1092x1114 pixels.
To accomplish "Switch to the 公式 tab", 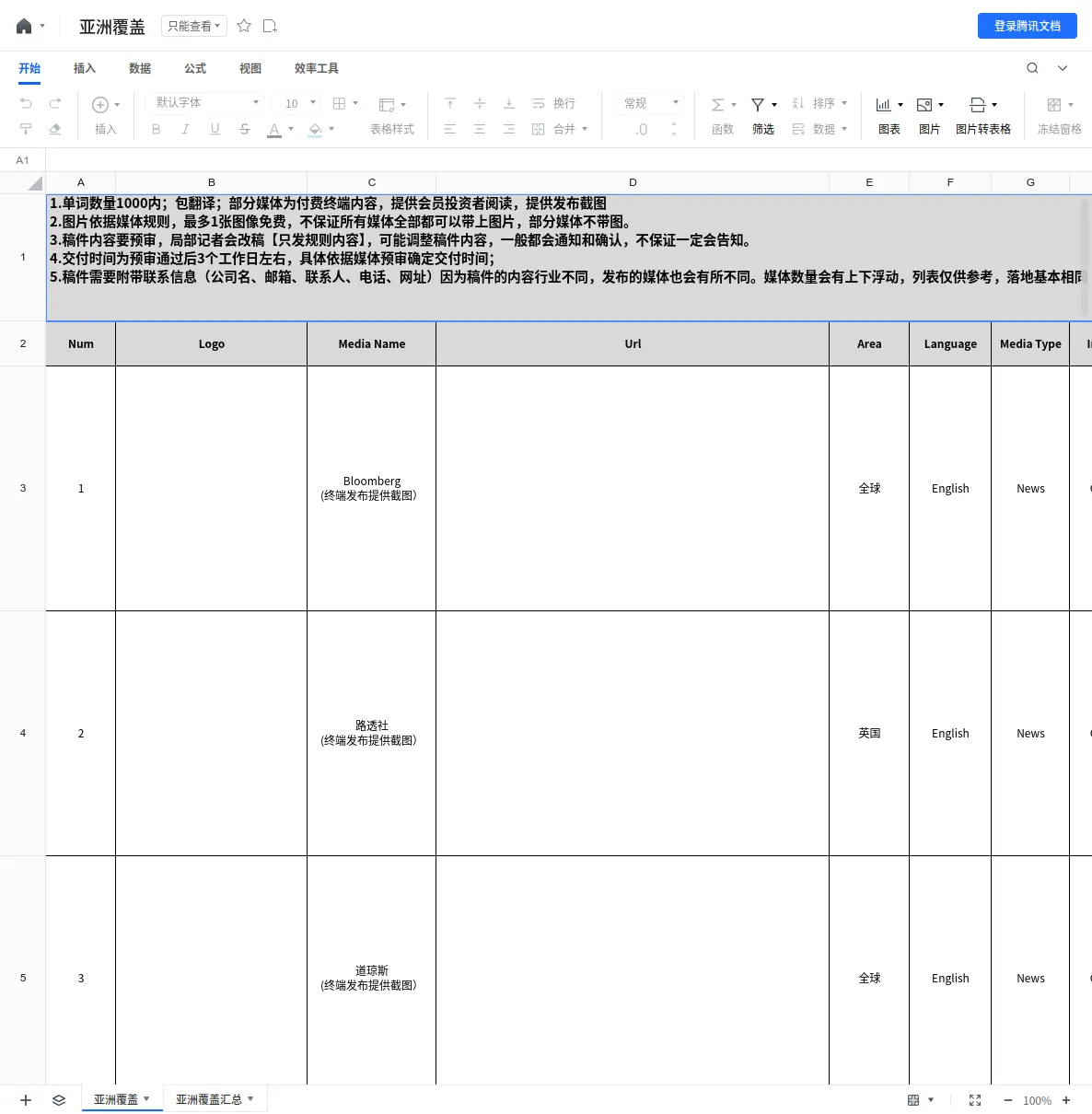I will pyautogui.click(x=195, y=68).
